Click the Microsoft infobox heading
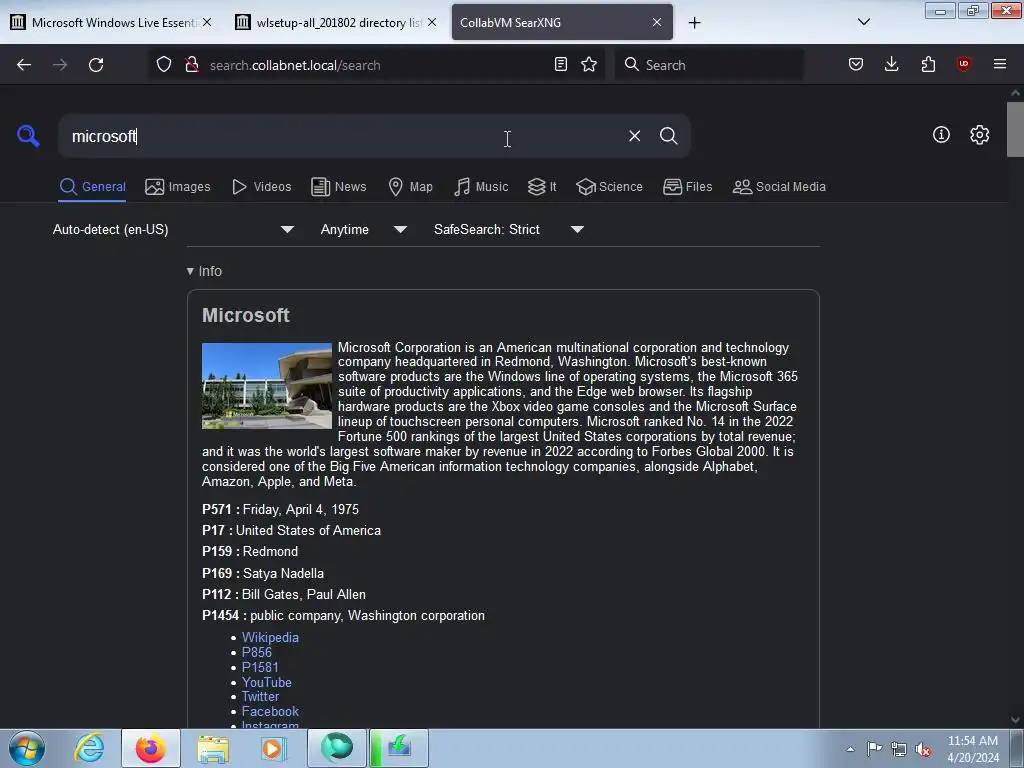 [246, 315]
